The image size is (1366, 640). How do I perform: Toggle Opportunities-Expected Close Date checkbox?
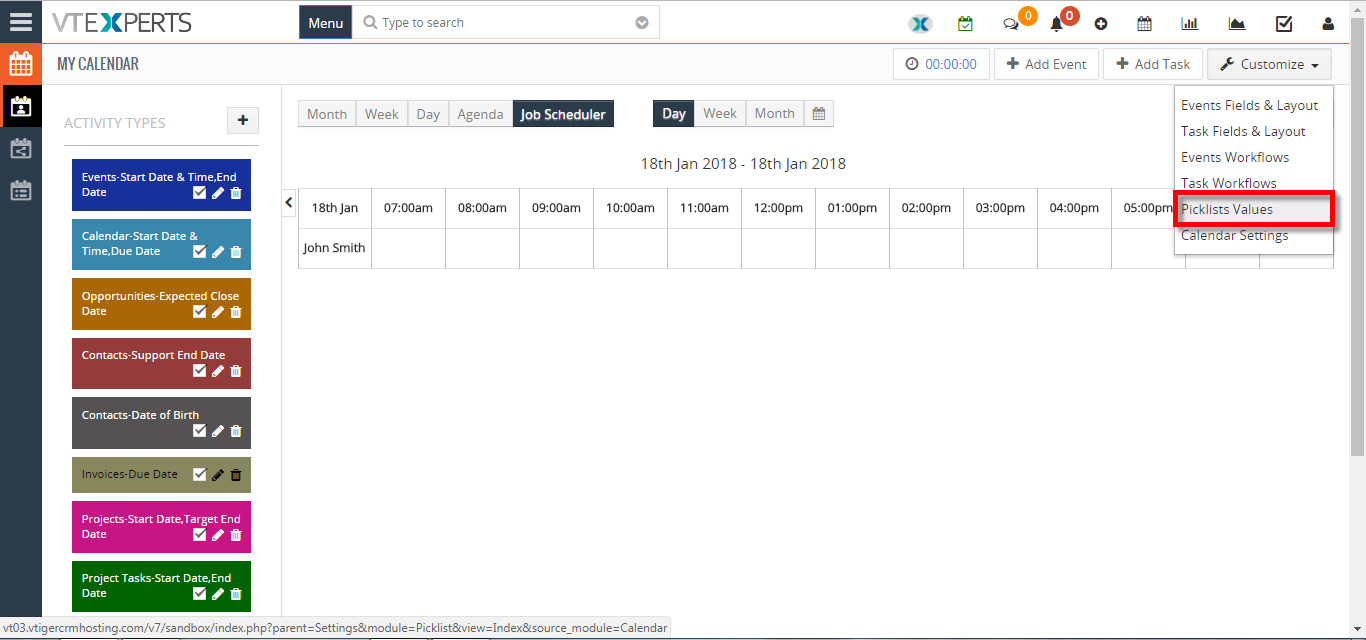pyautogui.click(x=199, y=312)
